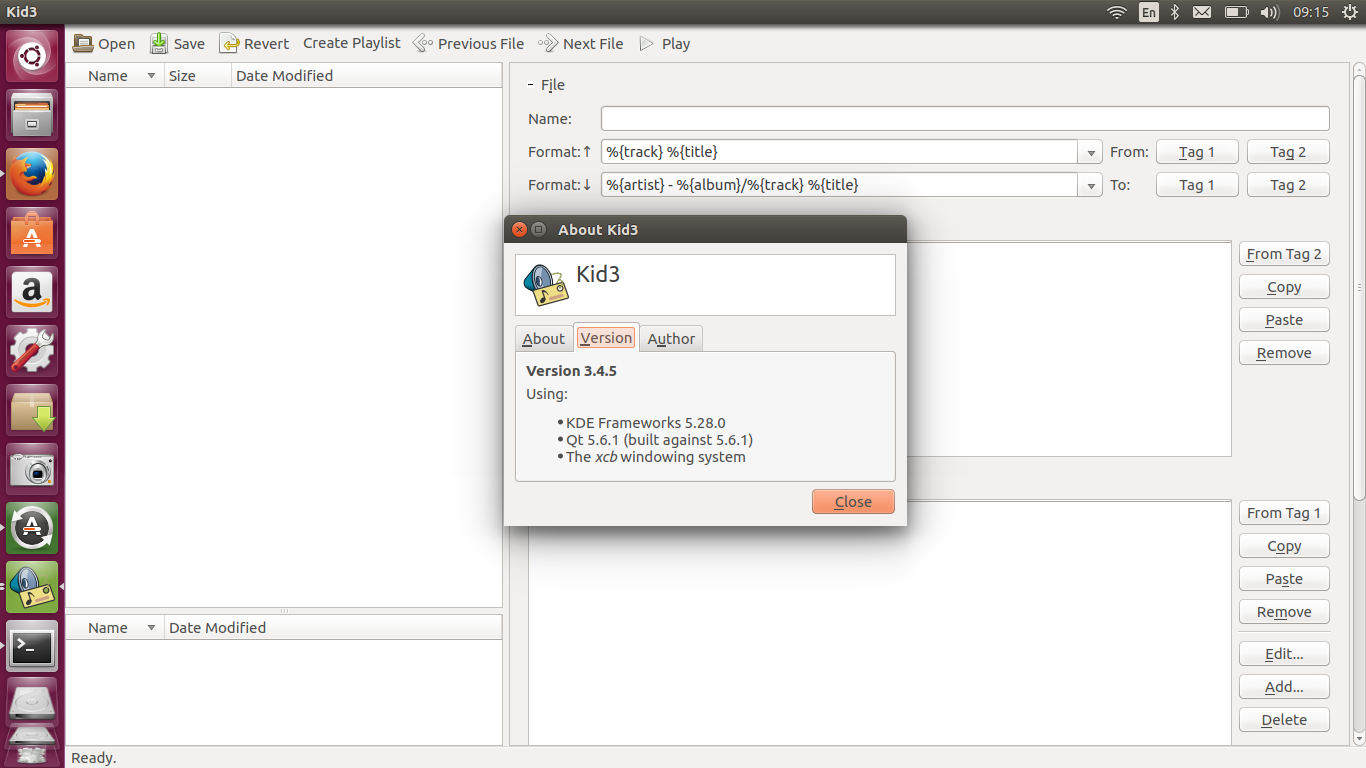Open the mail messaging indicator
Screen dimensions: 1366x768
[1202, 12]
